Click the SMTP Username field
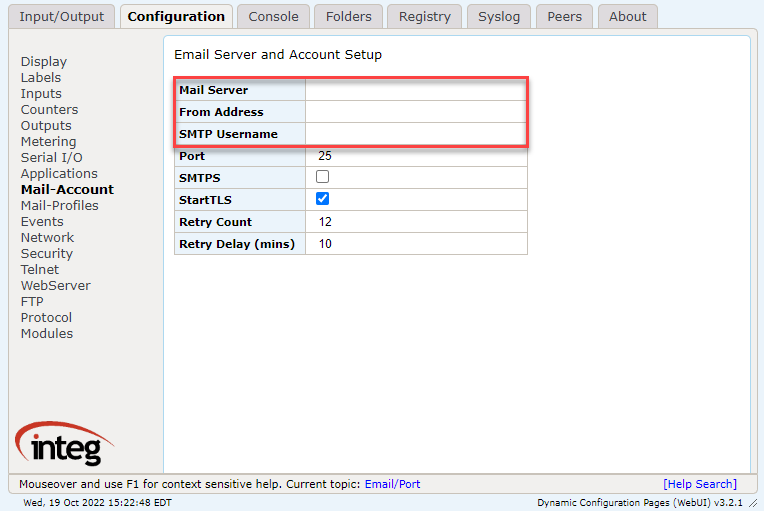 (415, 134)
